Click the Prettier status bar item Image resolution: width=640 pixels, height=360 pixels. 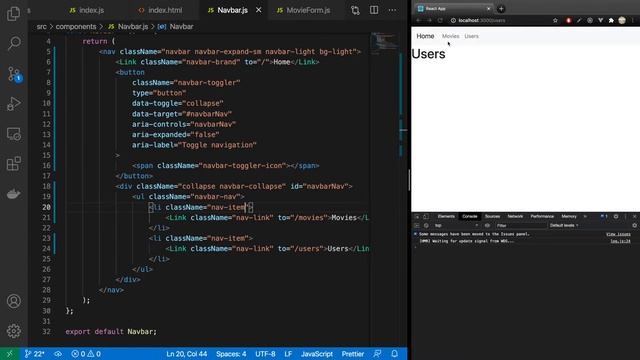[353, 354]
